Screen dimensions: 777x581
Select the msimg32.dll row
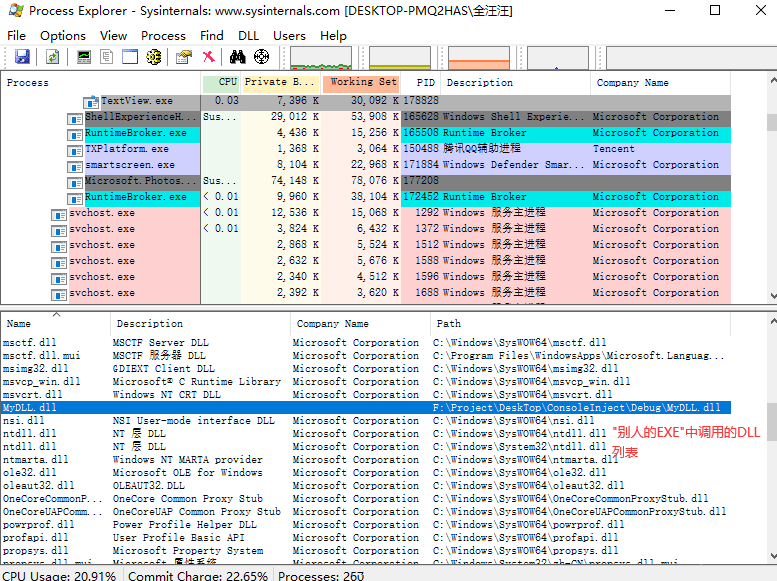tap(366, 368)
